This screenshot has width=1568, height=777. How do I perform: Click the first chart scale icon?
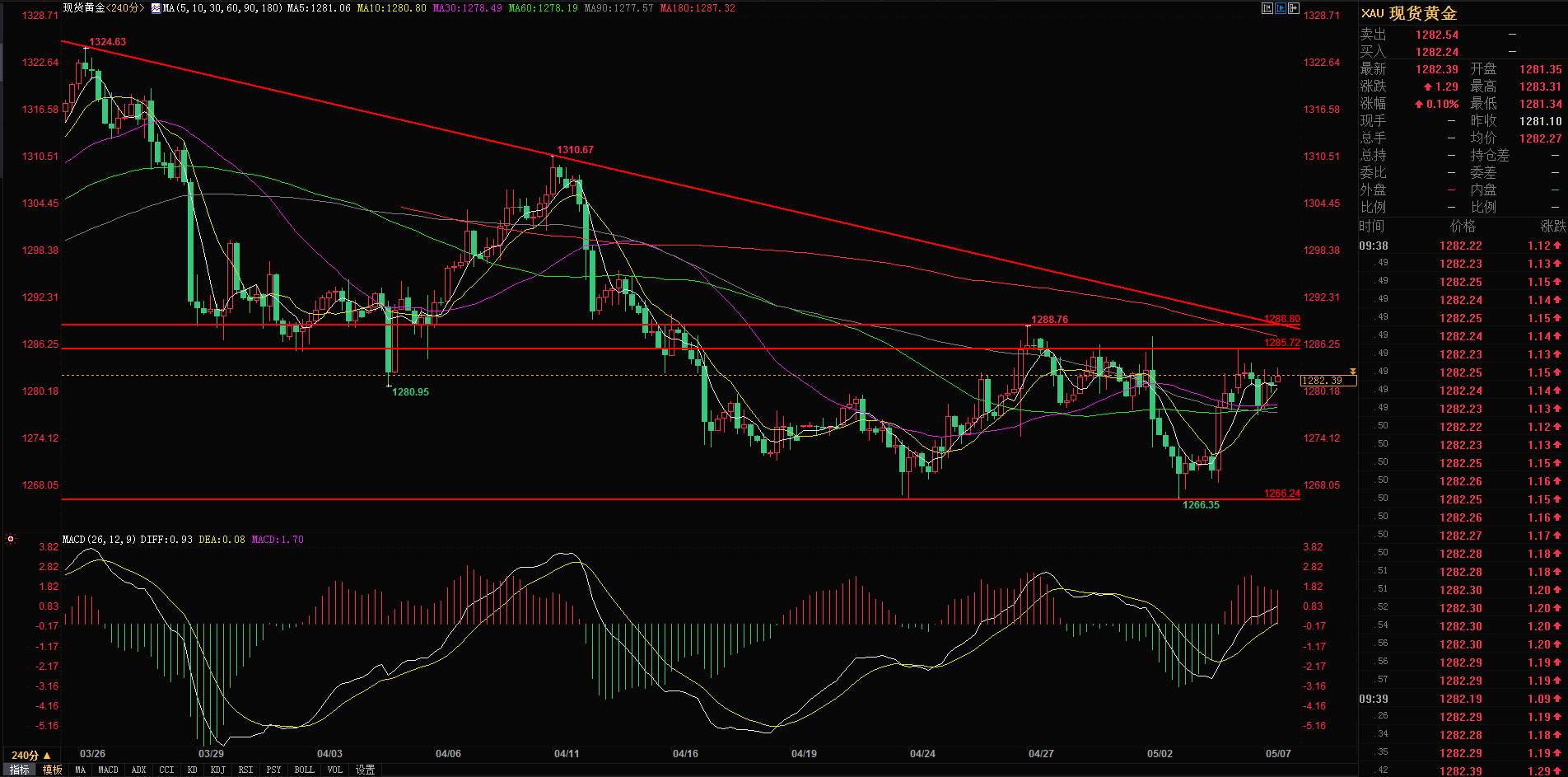[x=1267, y=8]
